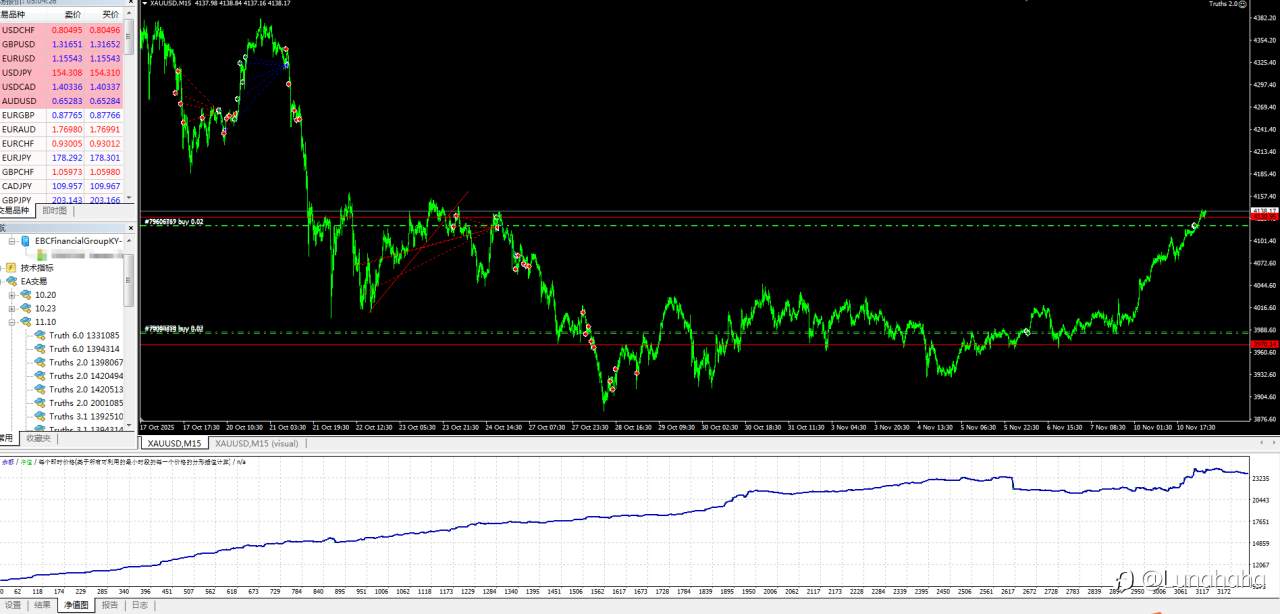The width and height of the screenshot is (1280, 614).
Task: Open the 结果 tab in the tester
Action: click(x=42, y=605)
